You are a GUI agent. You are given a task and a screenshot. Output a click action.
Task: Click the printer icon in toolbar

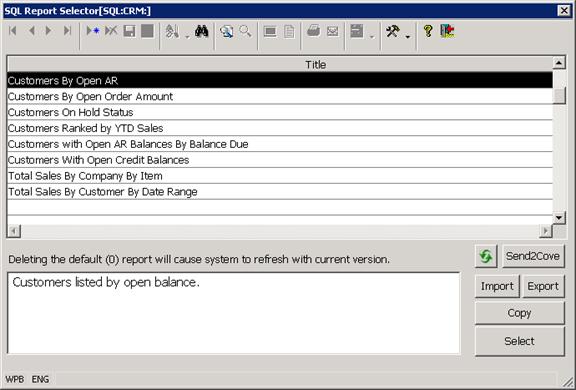tap(313, 31)
